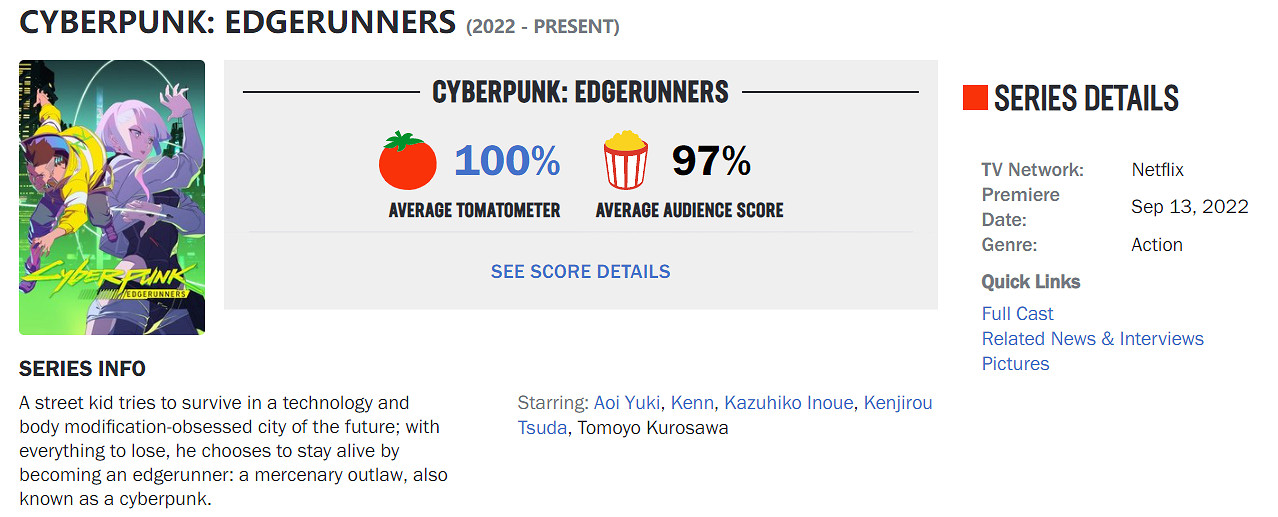
Task: Click the popcorn bucket audience score icon
Action: [x=626, y=161]
